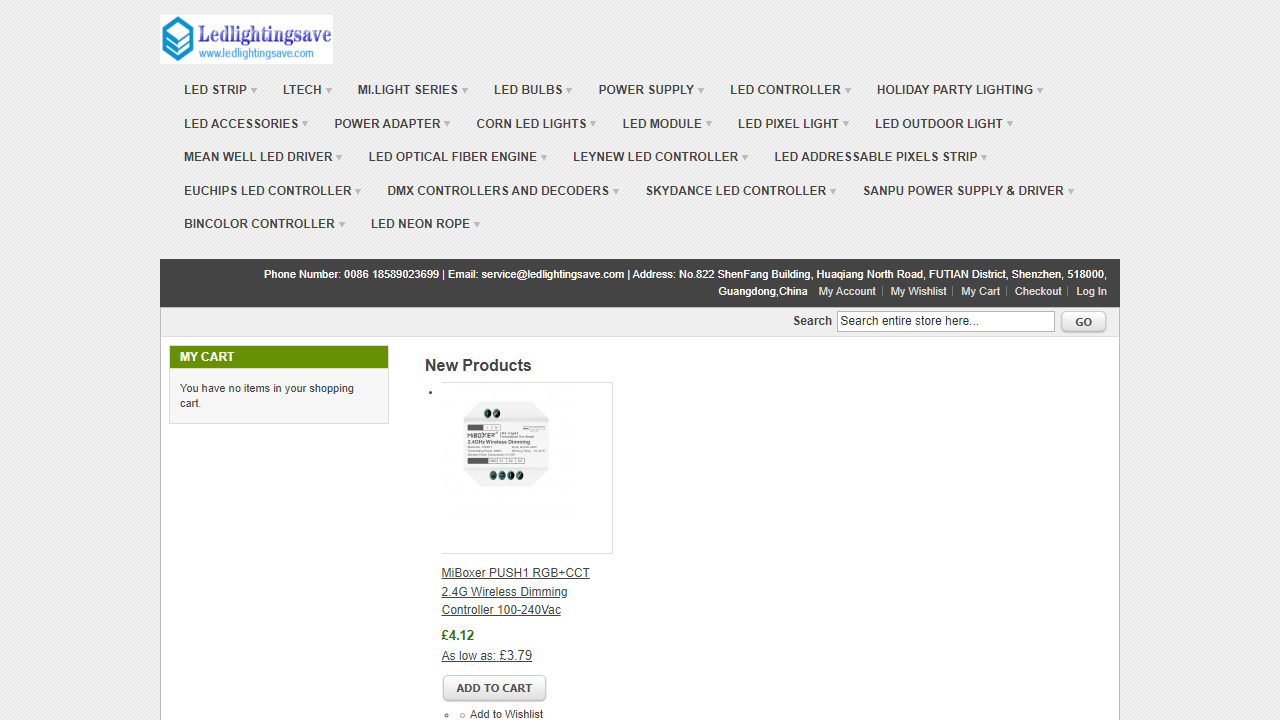Open MiBoxer PUSH1 RGB+CCT product title link
Viewport: 1280px width, 720px height.
coord(516,591)
